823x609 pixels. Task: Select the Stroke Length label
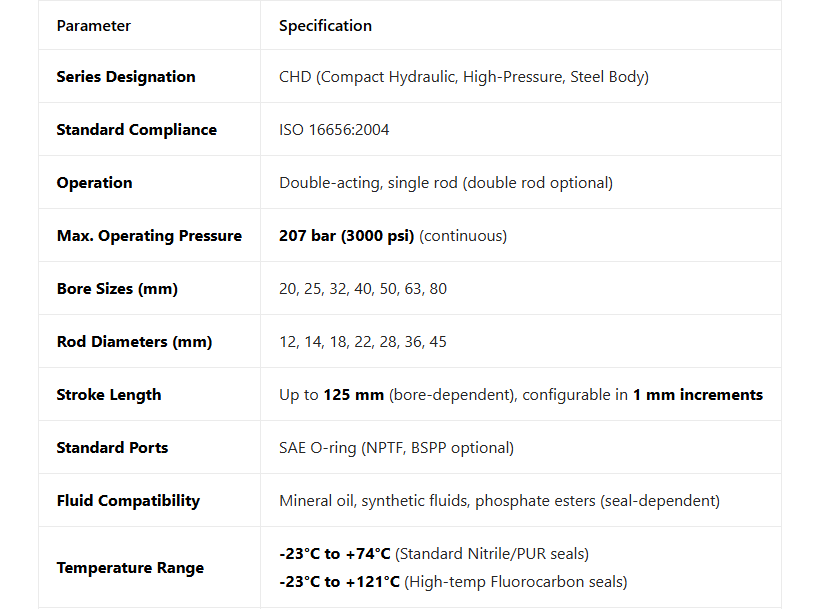109,395
